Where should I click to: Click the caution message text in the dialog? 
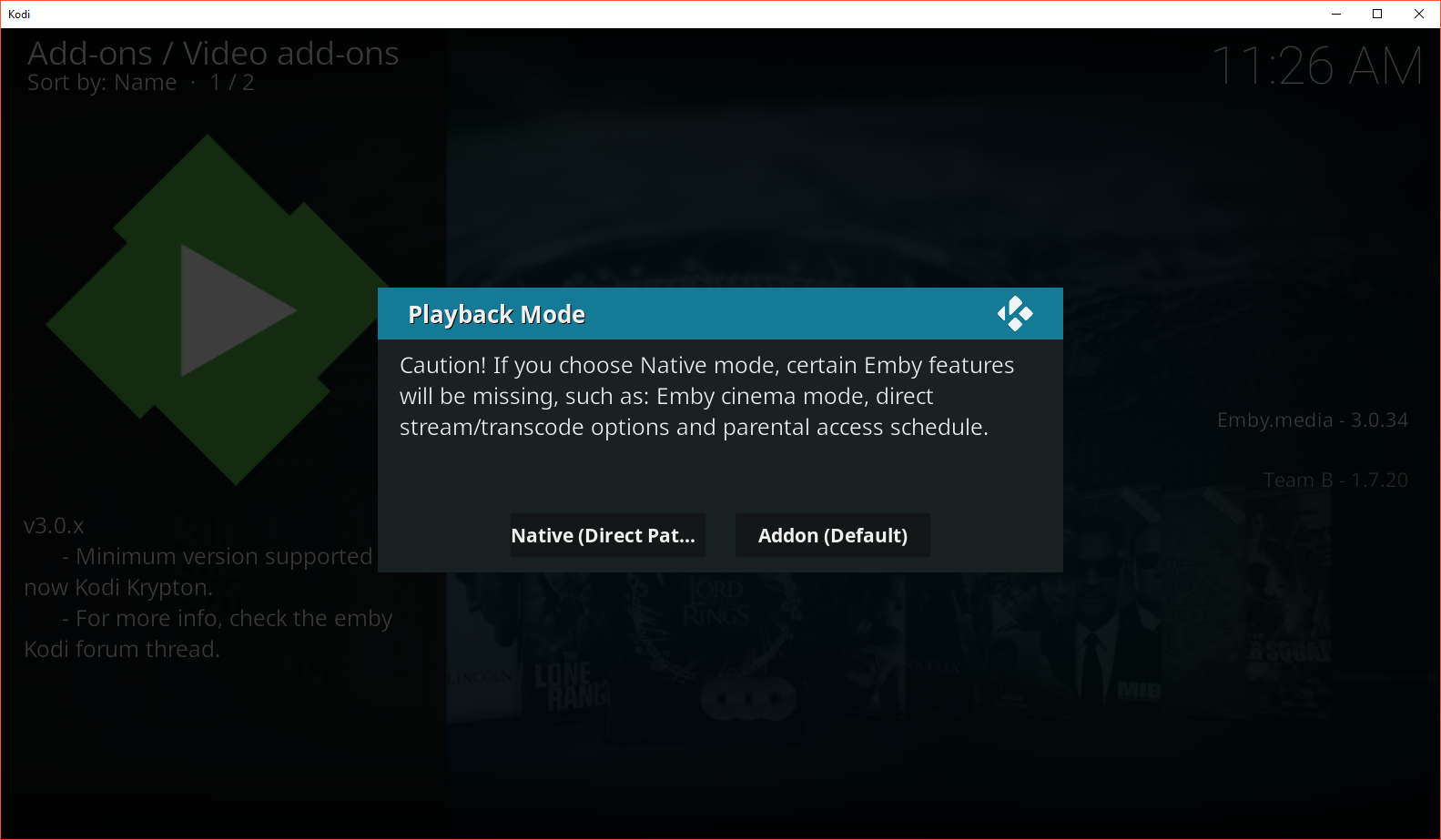pos(706,396)
